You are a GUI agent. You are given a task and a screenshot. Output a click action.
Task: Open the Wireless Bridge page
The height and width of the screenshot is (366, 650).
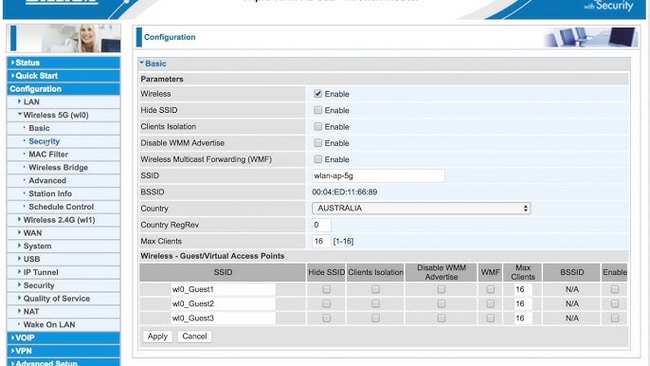(x=58, y=167)
